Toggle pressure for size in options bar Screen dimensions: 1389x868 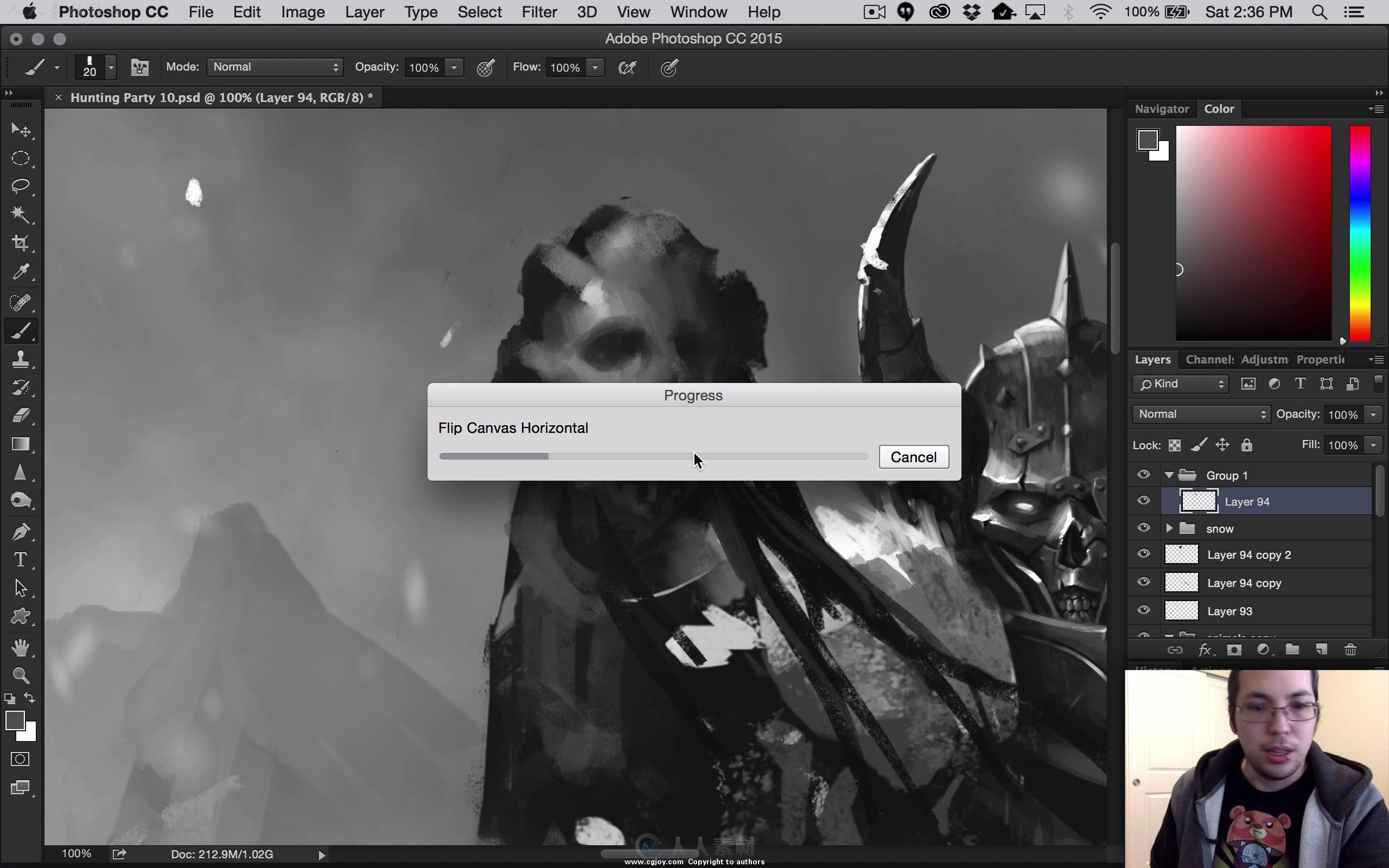click(x=669, y=68)
